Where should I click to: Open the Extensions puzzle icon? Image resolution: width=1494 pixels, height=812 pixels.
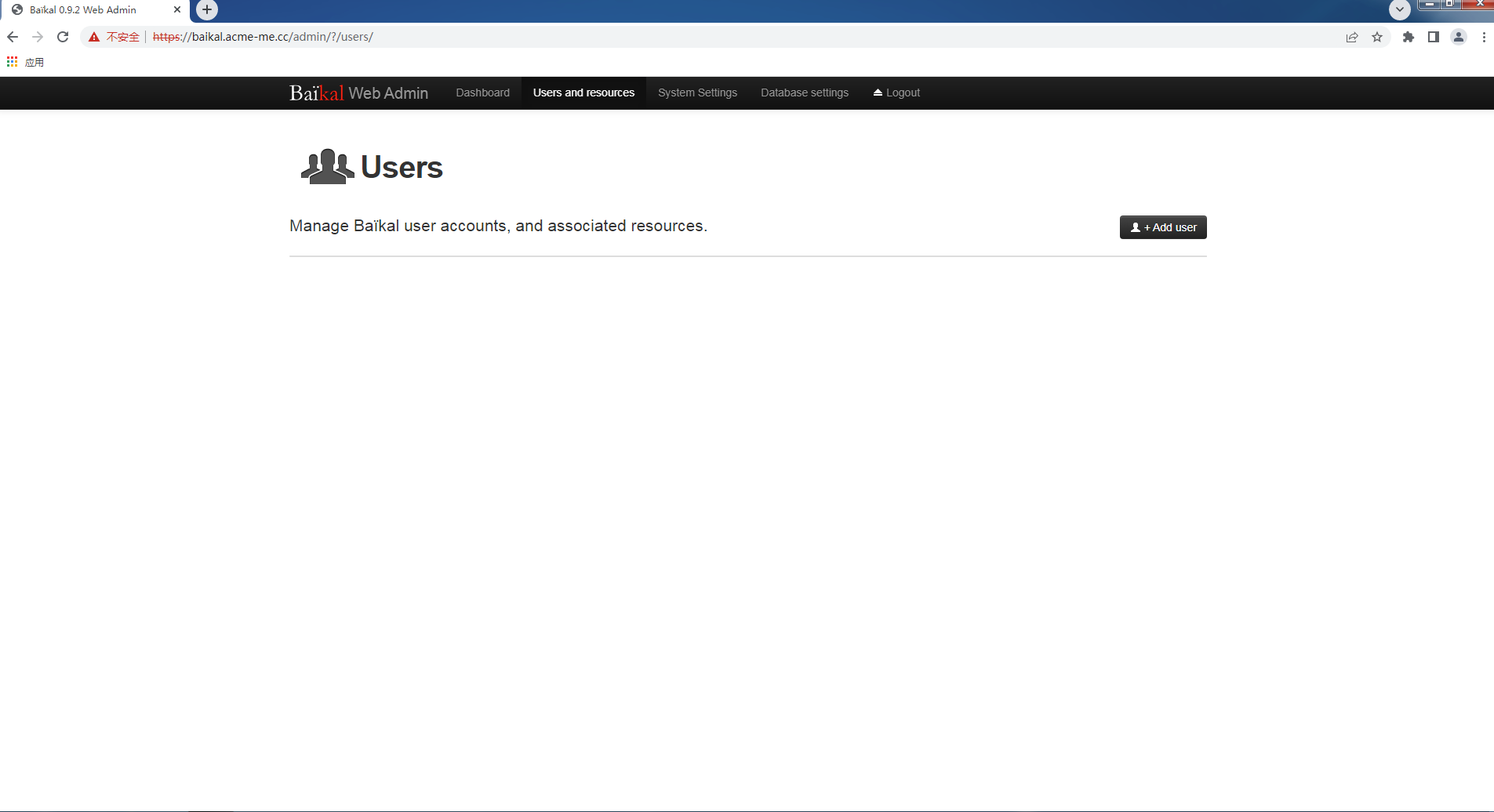pyautogui.click(x=1409, y=37)
